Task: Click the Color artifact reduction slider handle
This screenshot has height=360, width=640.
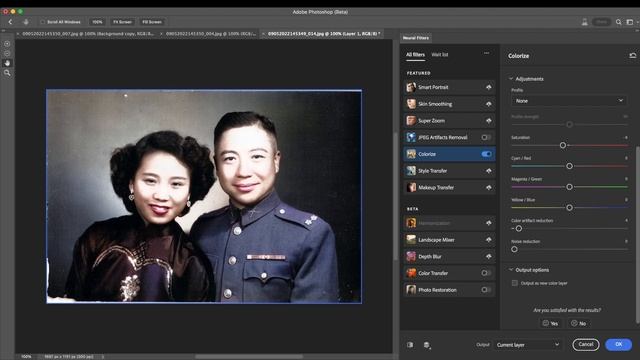Action: click(x=519, y=229)
